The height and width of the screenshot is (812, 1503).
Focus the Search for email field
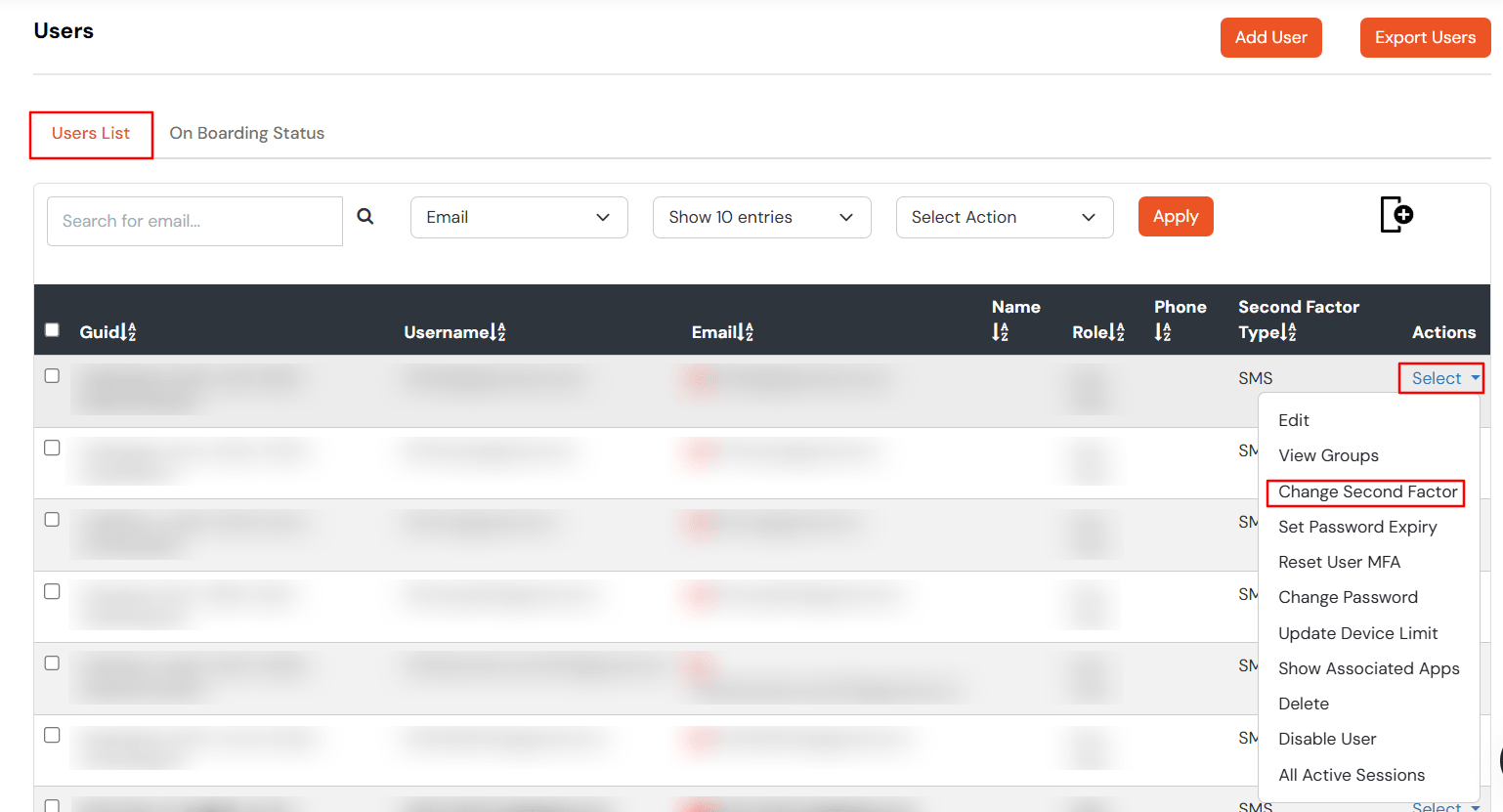194,221
